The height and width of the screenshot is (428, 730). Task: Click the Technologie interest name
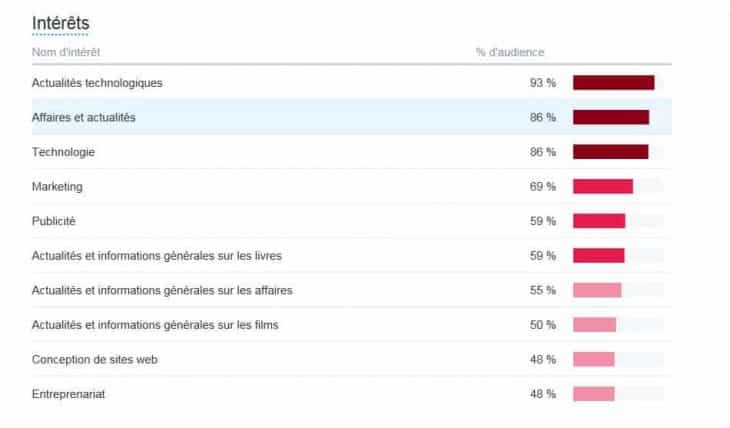(x=63, y=152)
